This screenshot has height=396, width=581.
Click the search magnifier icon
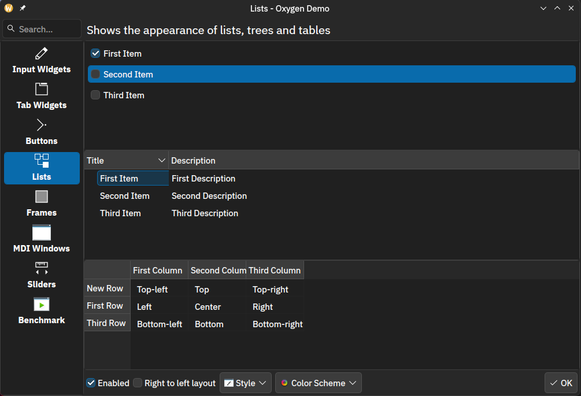[x=11, y=29]
